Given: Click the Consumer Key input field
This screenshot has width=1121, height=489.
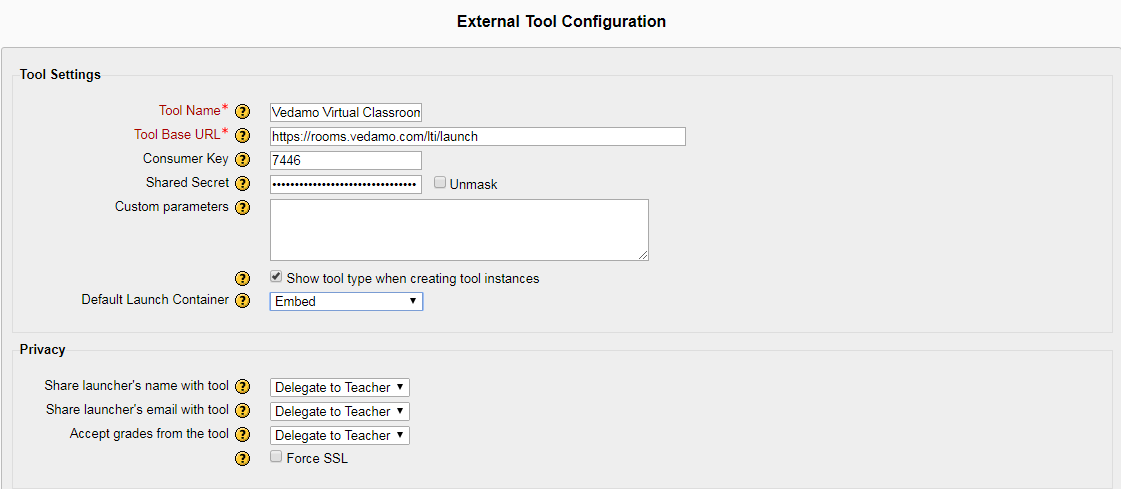Looking at the screenshot, I should point(346,160).
